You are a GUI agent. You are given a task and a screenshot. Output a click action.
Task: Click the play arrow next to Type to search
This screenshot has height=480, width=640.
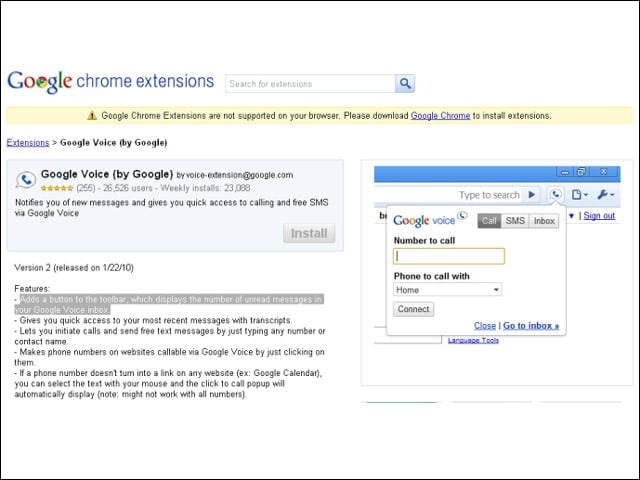[532, 195]
